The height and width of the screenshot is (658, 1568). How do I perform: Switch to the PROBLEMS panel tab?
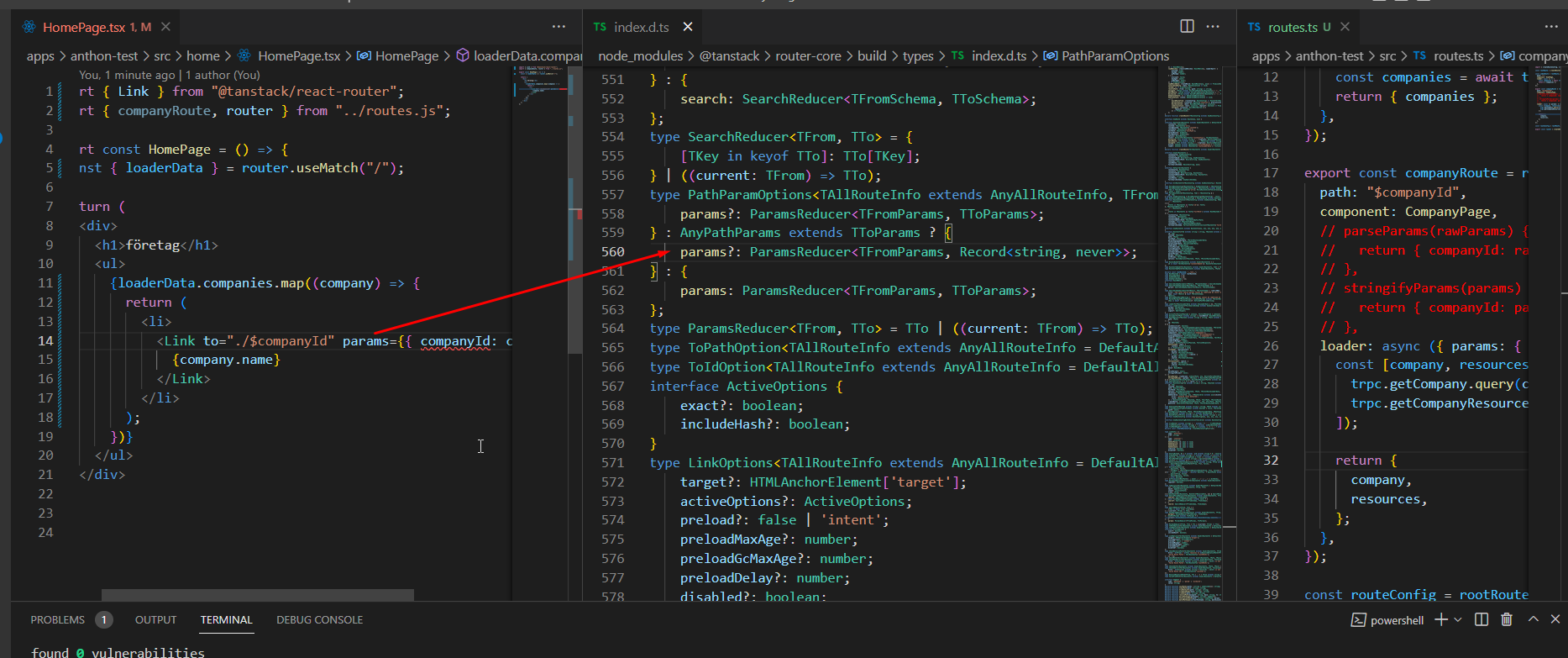click(x=58, y=620)
